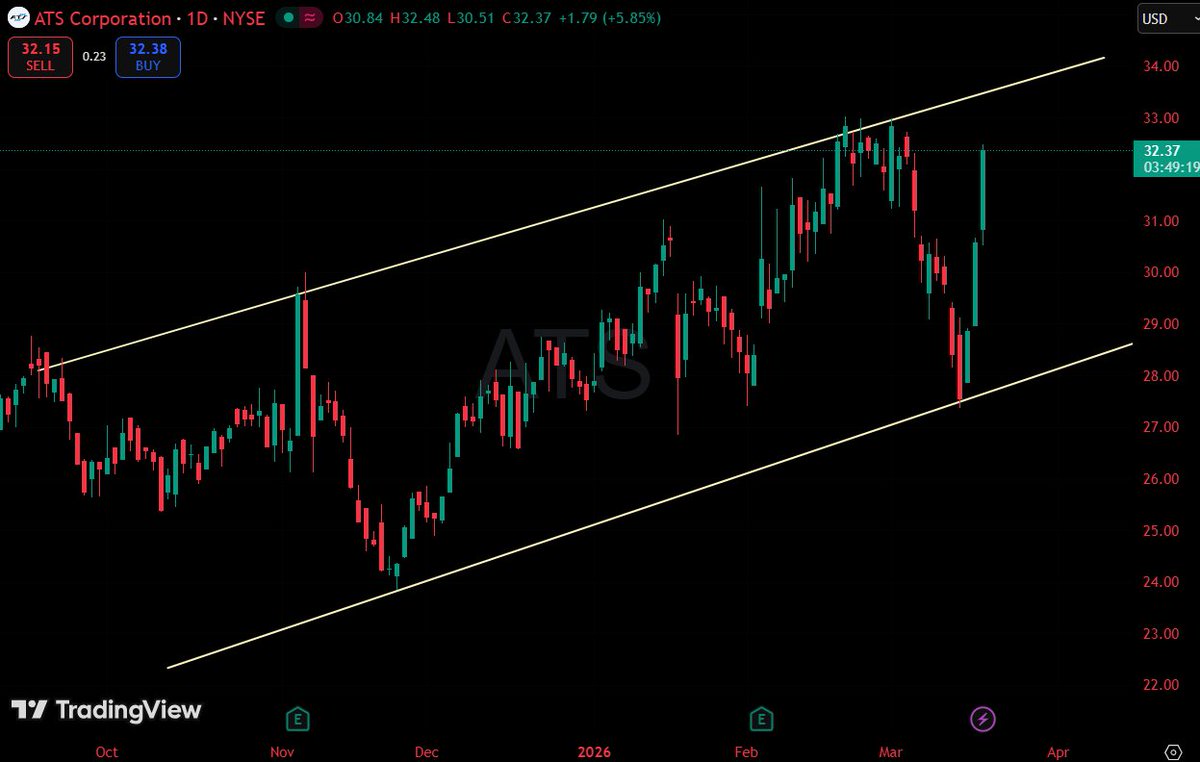Screen dimensions: 1200x762
Task: Click the bar countdown 03:49:19
Action: 1169,167
